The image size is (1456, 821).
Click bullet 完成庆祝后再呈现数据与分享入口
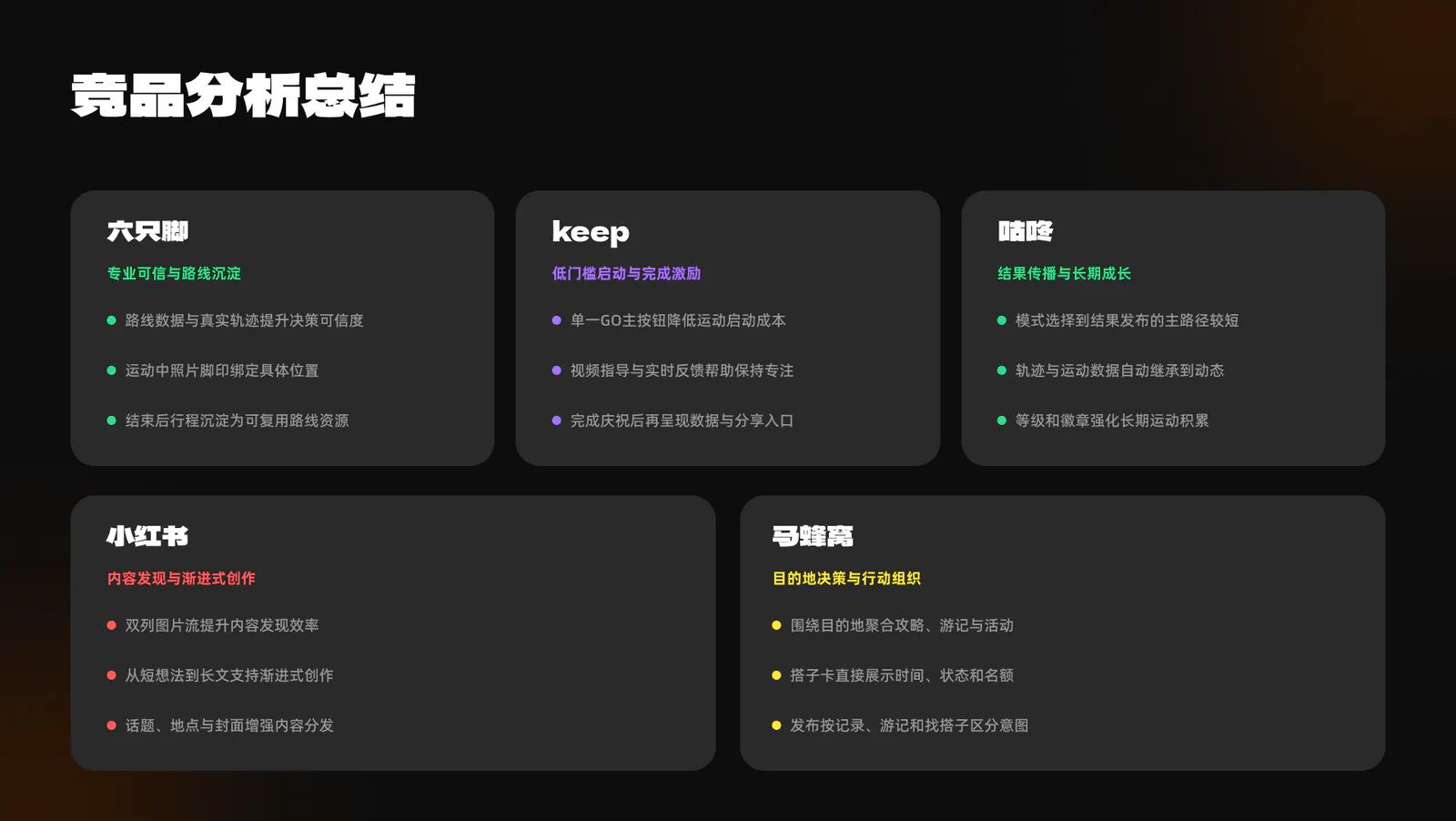(682, 421)
